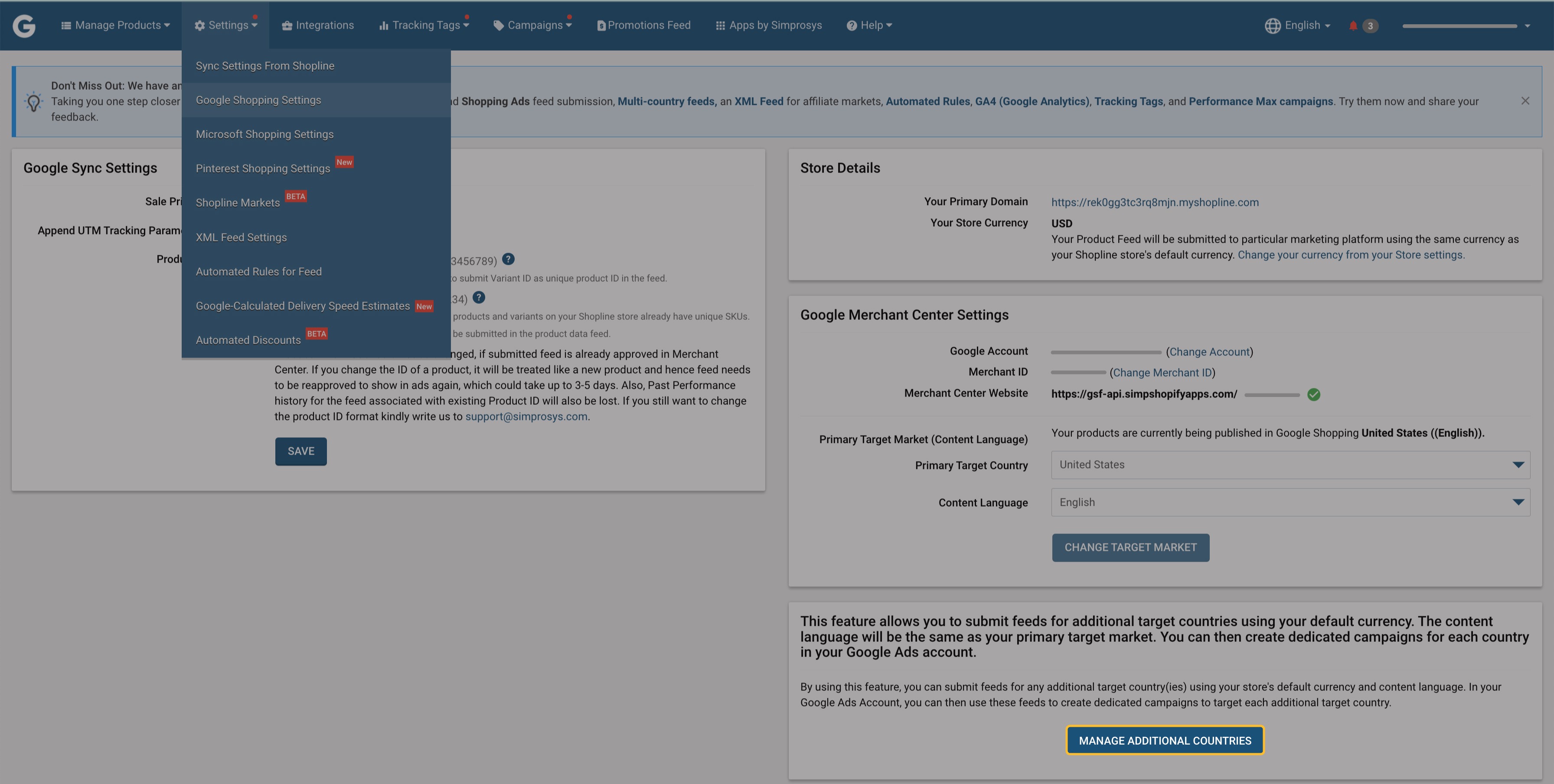Open Apps by Simprosys

769,25
